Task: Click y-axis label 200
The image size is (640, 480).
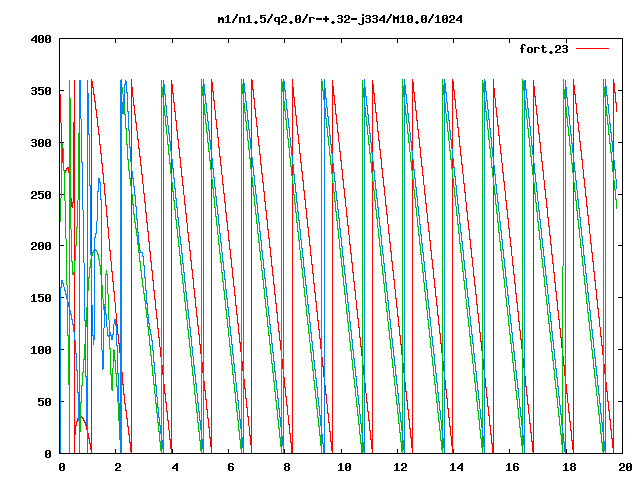Action: 41,246
